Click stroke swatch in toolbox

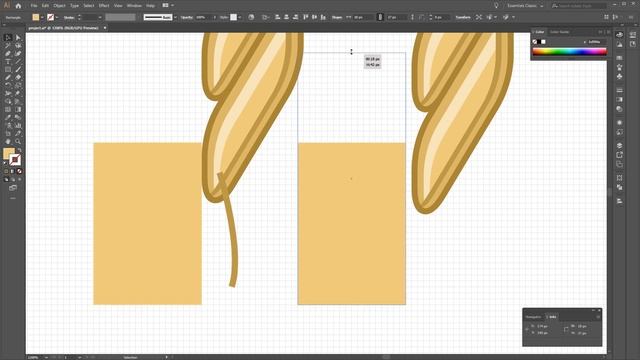[x=15, y=160]
